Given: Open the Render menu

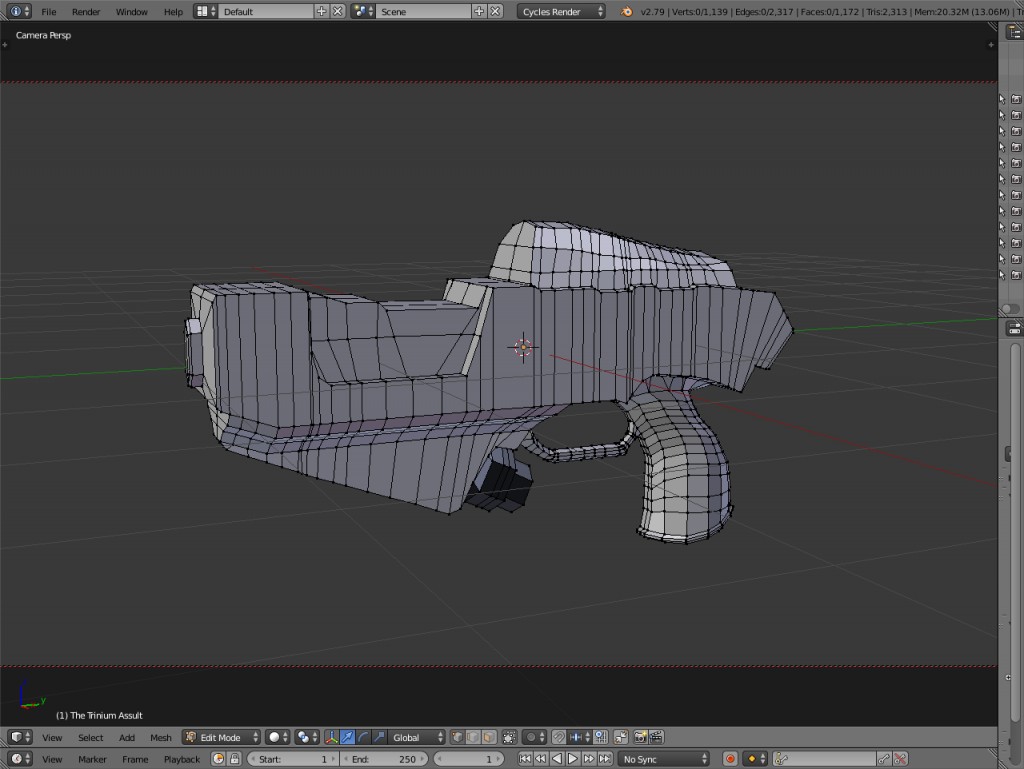Looking at the screenshot, I should (86, 11).
